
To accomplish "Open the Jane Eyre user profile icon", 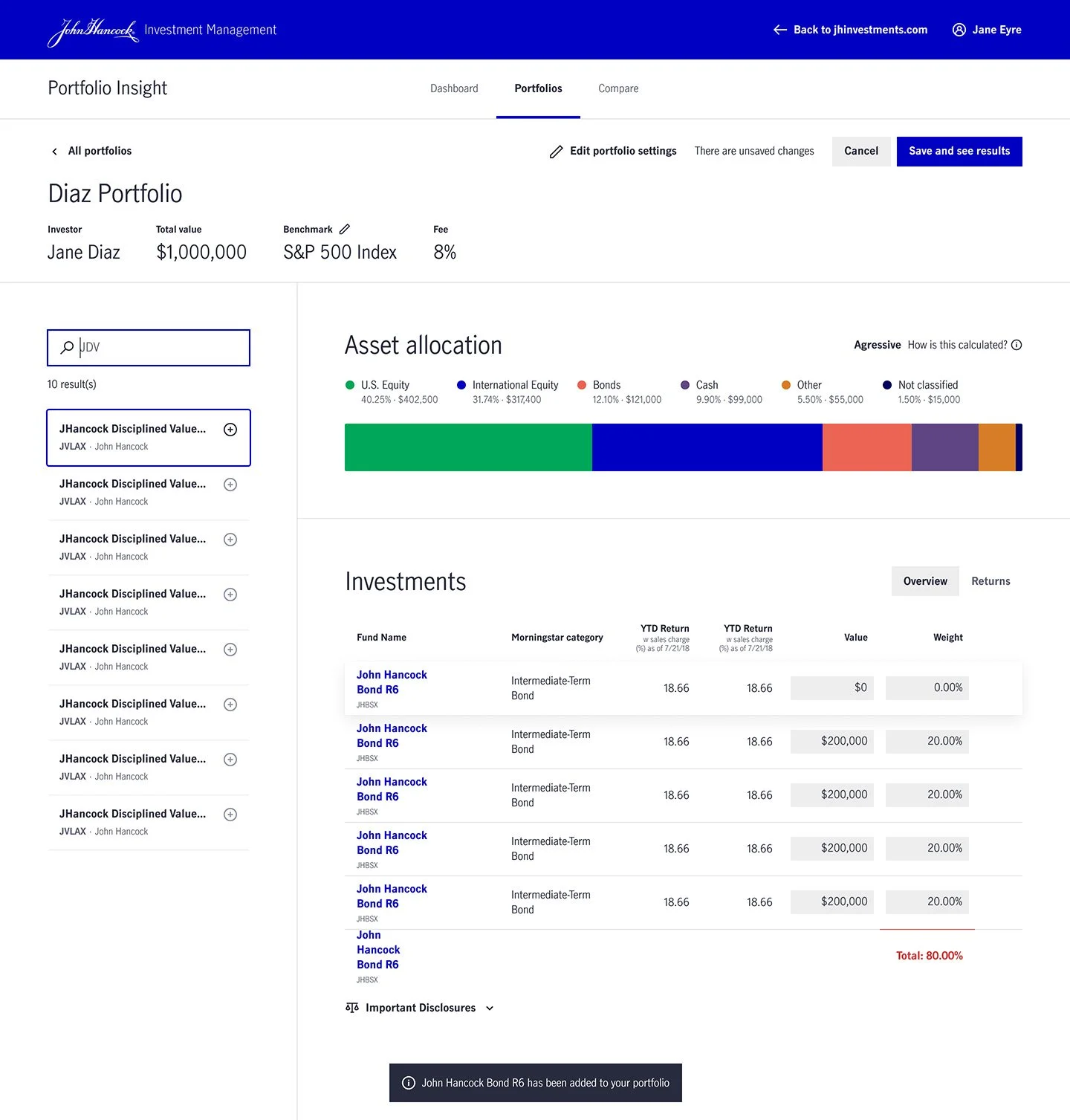I will coord(959,30).
